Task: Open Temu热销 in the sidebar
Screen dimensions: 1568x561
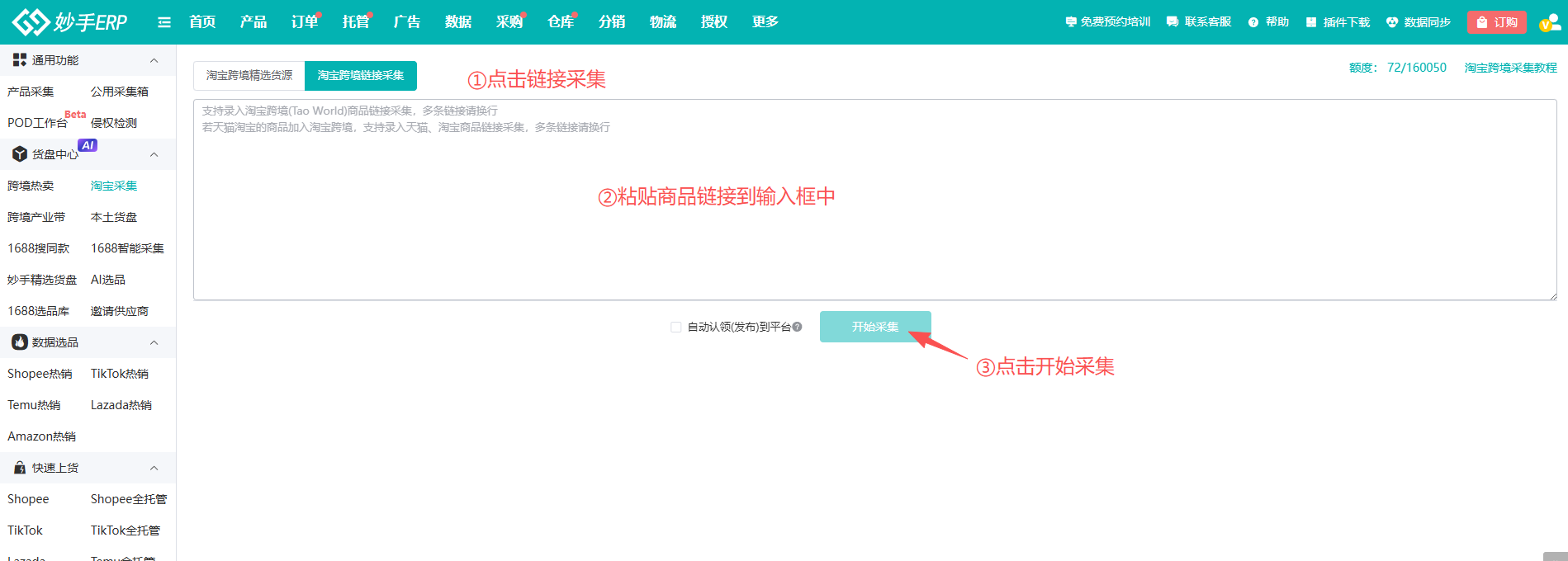Action: [34, 405]
